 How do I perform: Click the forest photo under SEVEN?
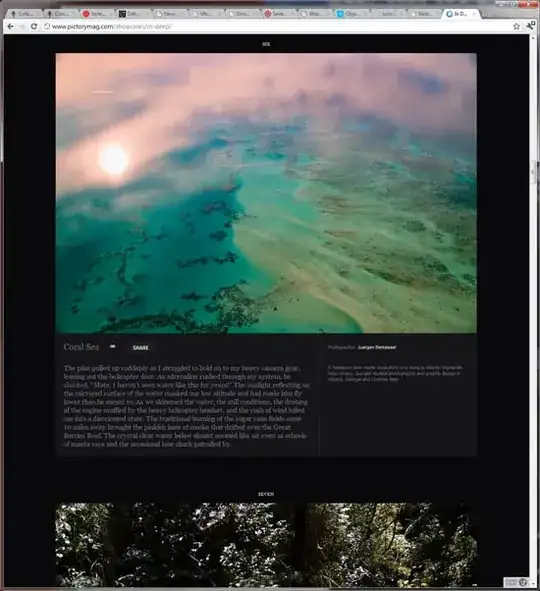266,545
